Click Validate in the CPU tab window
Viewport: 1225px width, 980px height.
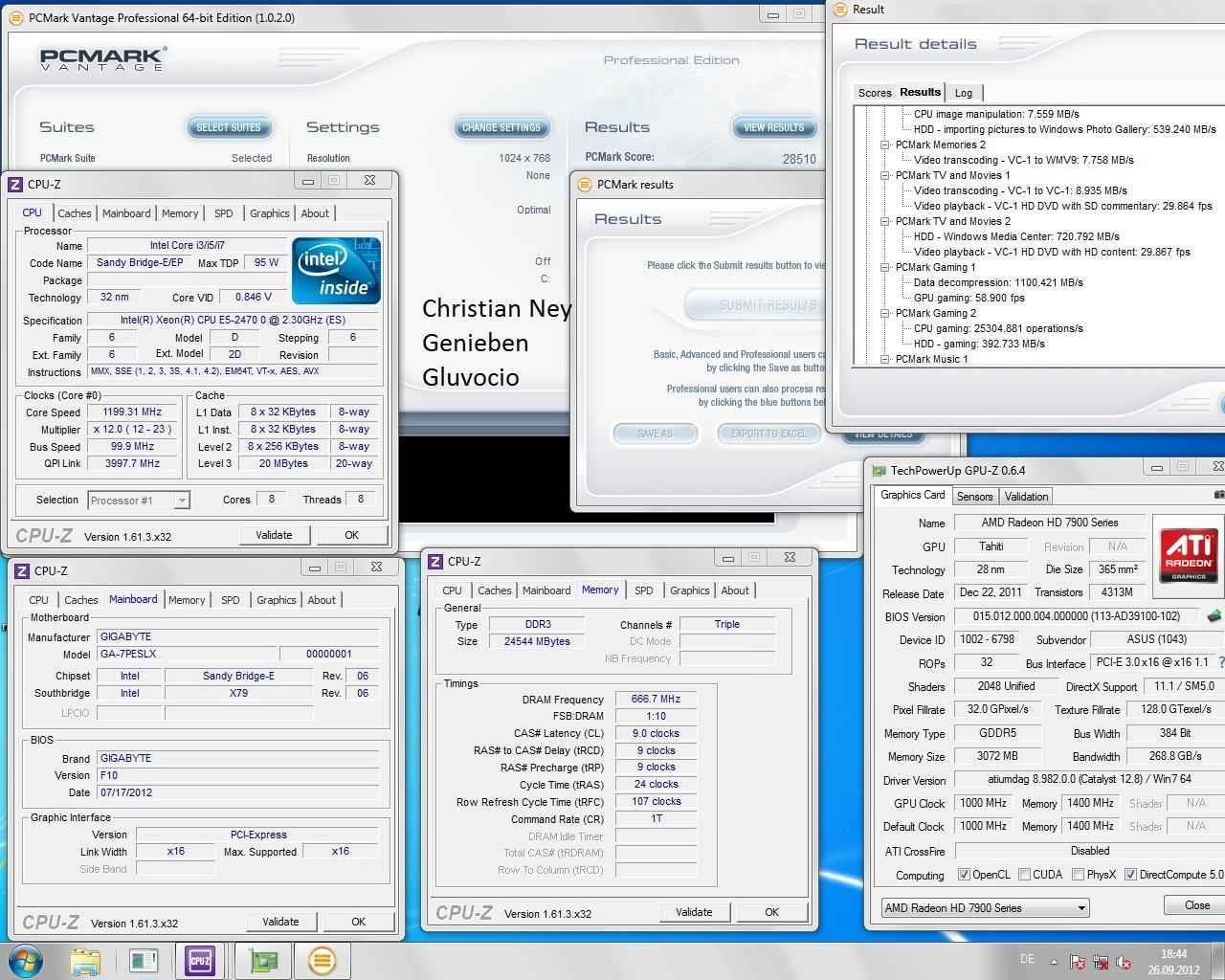pyautogui.click(x=274, y=535)
